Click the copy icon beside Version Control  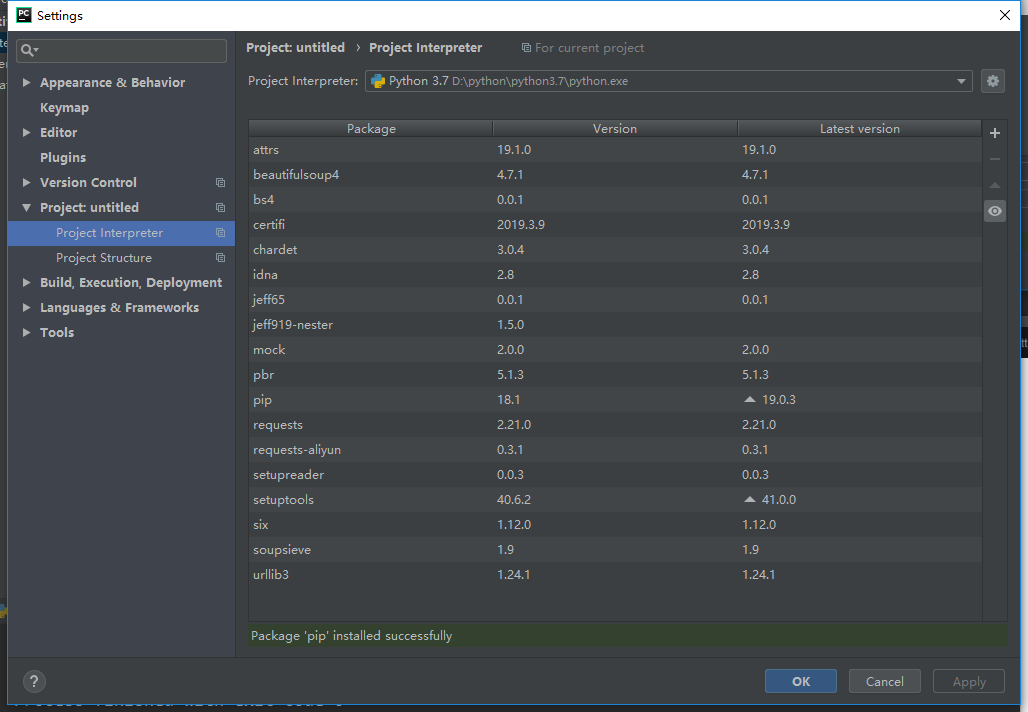pyautogui.click(x=220, y=182)
